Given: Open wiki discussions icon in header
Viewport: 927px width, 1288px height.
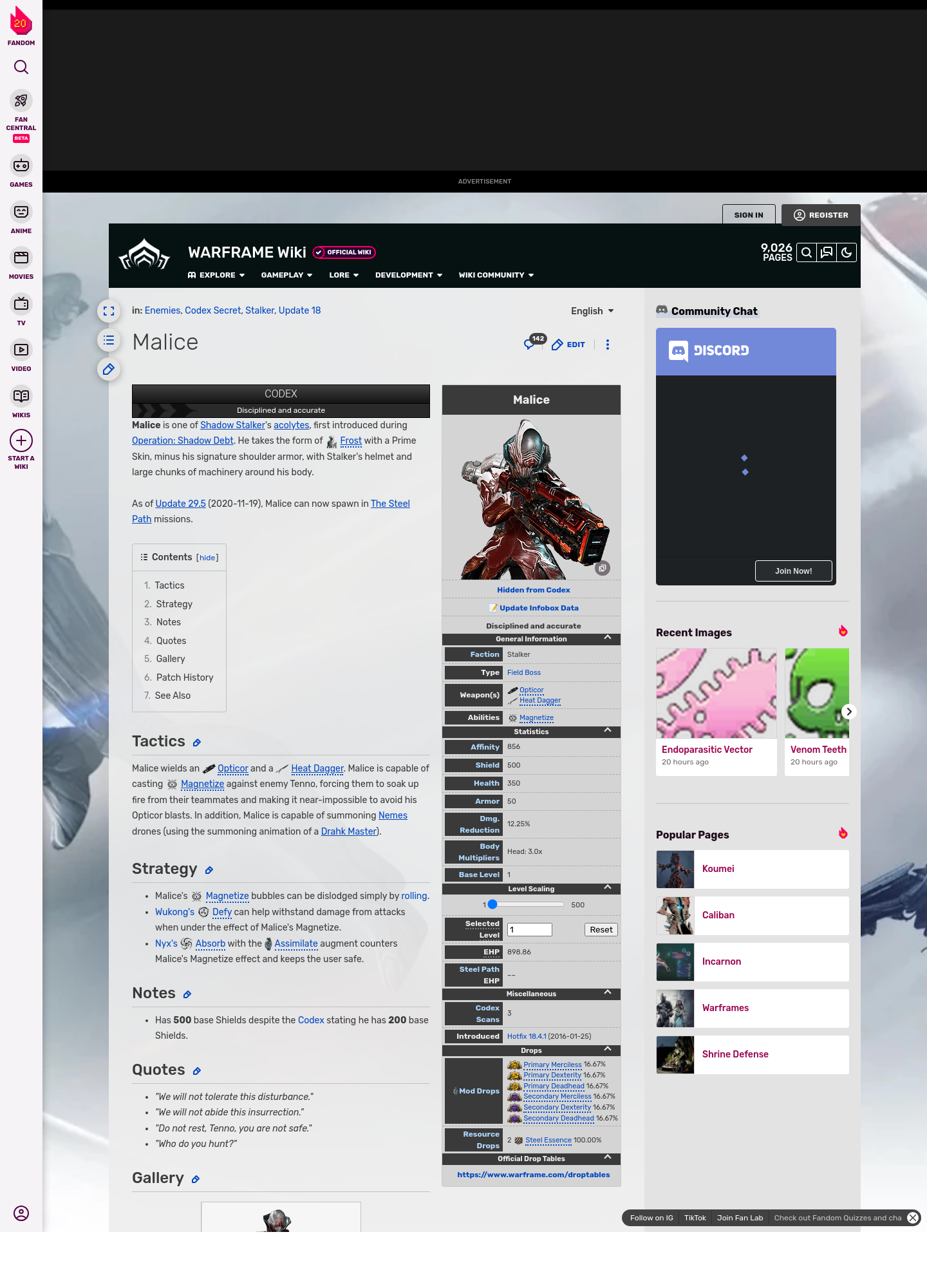Looking at the screenshot, I should tap(827, 252).
